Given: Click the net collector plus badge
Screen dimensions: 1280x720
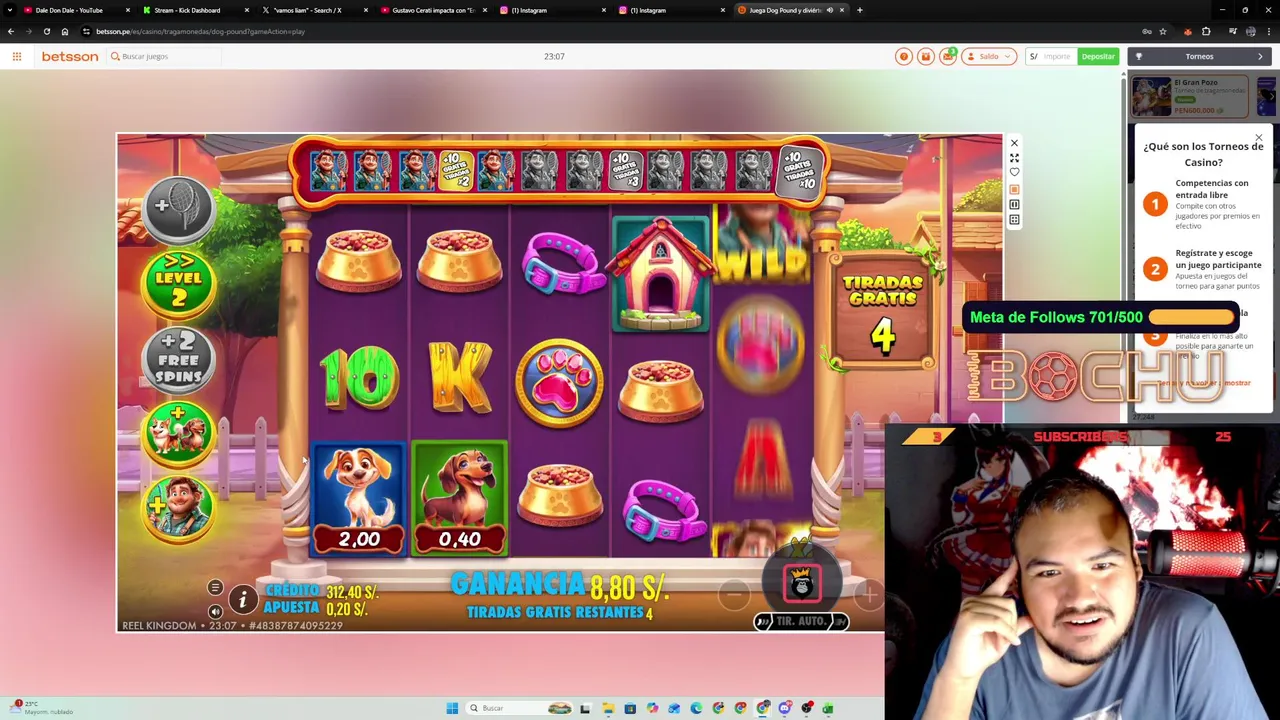Looking at the screenshot, I should click(x=178, y=209).
